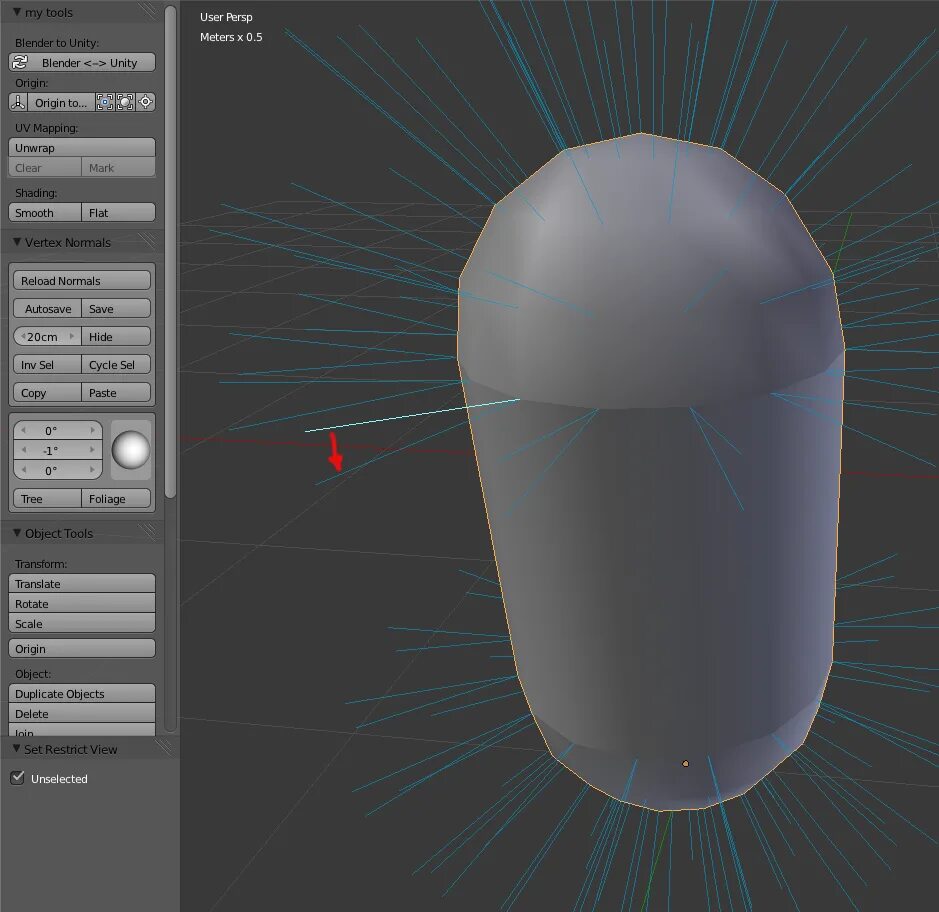Click the Unwrap button
The height and width of the screenshot is (912, 939).
[x=82, y=147]
